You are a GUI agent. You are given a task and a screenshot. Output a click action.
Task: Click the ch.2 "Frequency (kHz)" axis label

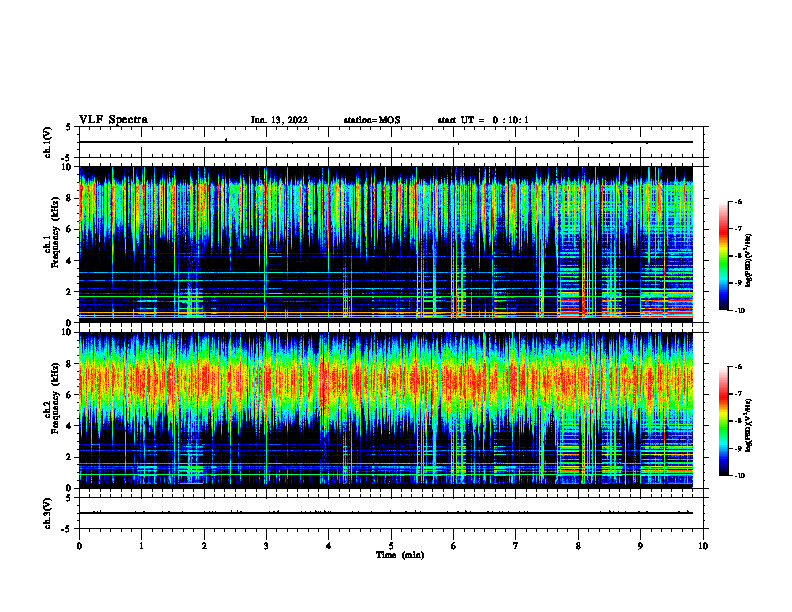tap(55, 397)
